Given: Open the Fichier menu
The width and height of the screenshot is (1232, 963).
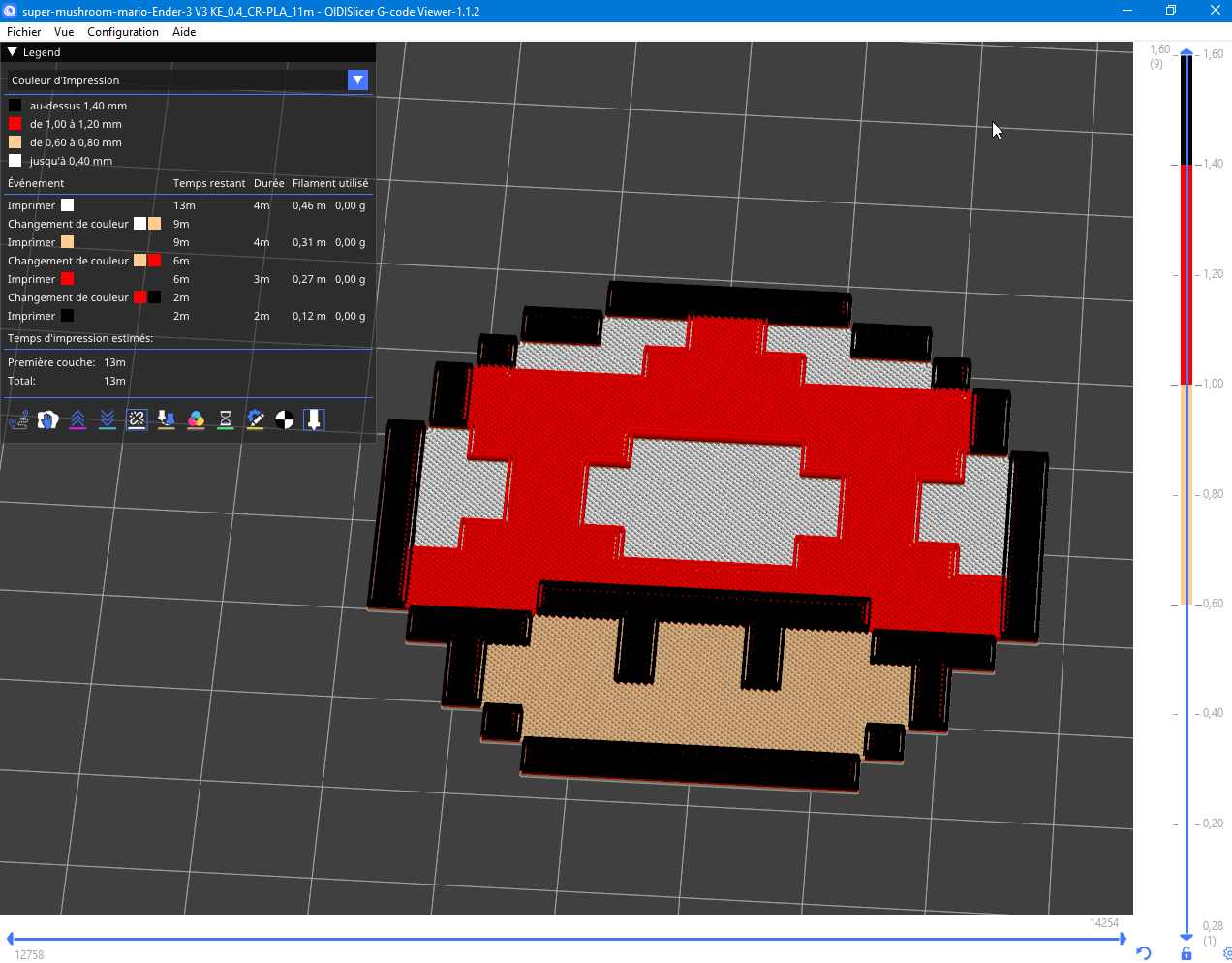Looking at the screenshot, I should tap(24, 32).
